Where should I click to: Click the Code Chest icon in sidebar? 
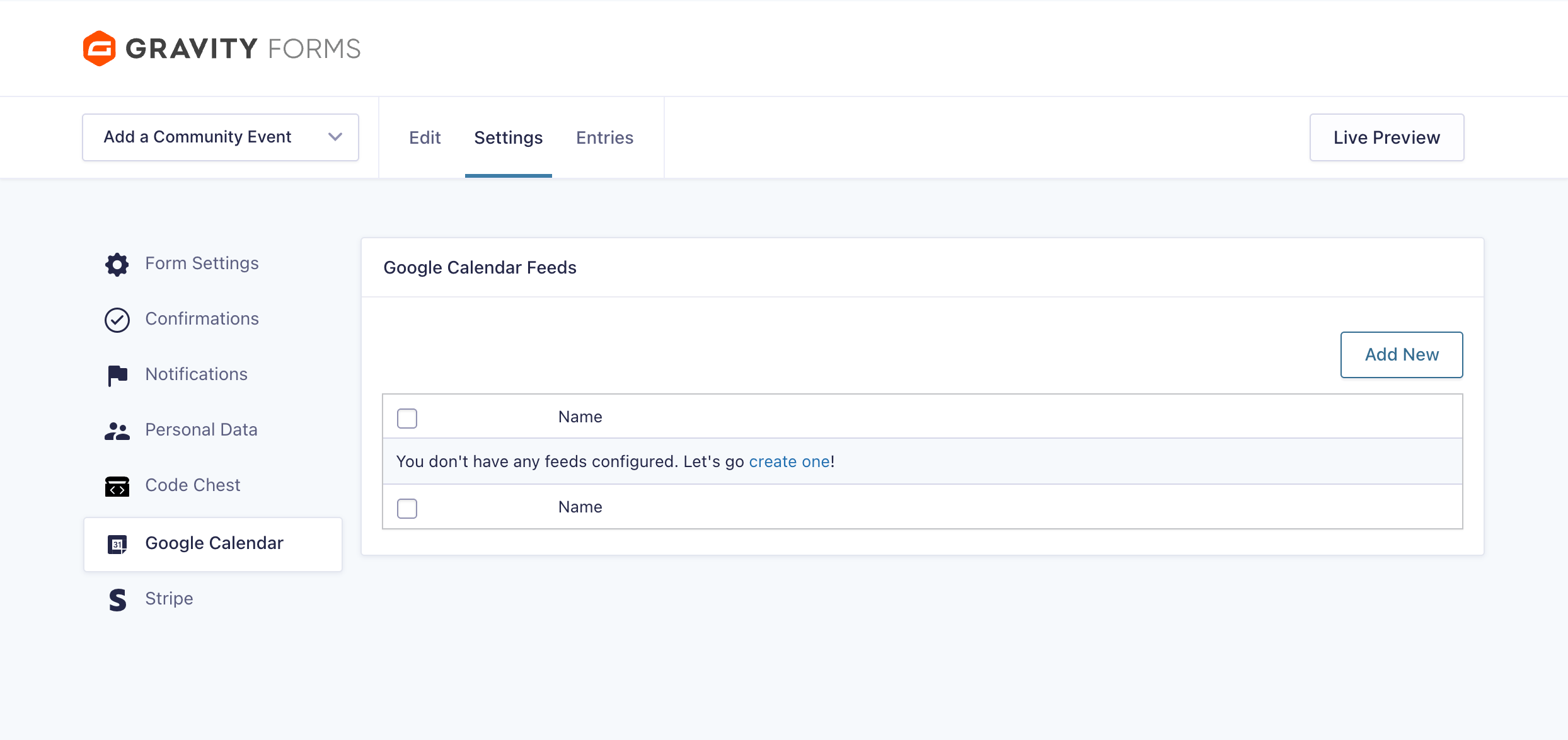117,486
